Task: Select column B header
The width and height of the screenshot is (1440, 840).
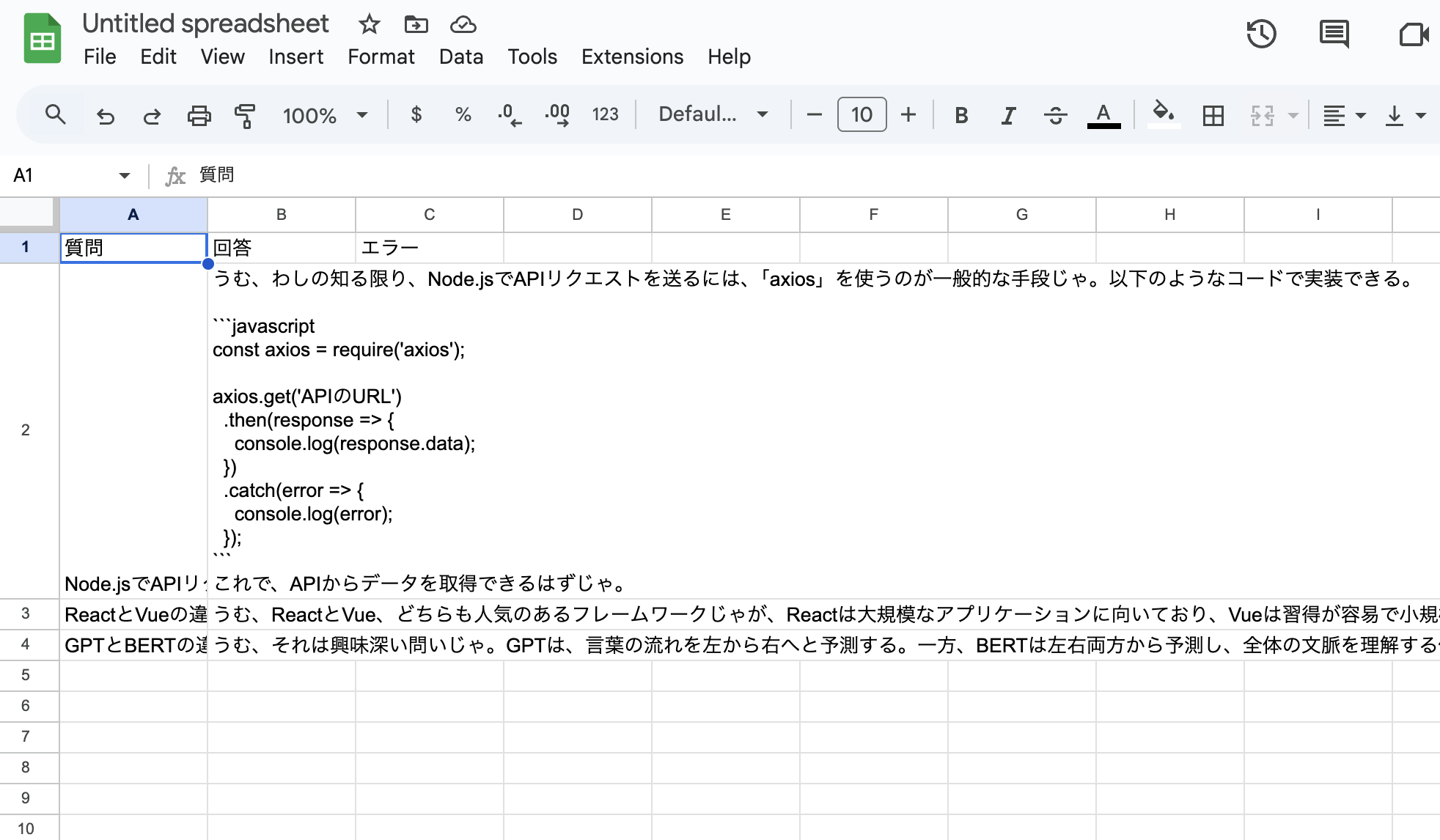Action: click(x=282, y=214)
